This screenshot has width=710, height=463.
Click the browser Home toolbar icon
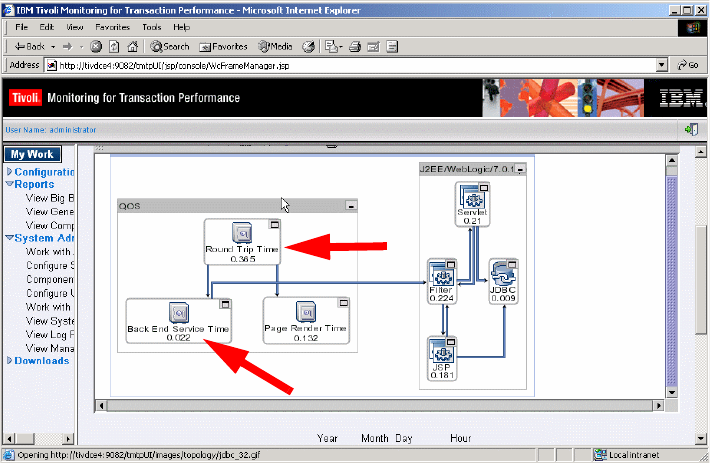[132, 46]
